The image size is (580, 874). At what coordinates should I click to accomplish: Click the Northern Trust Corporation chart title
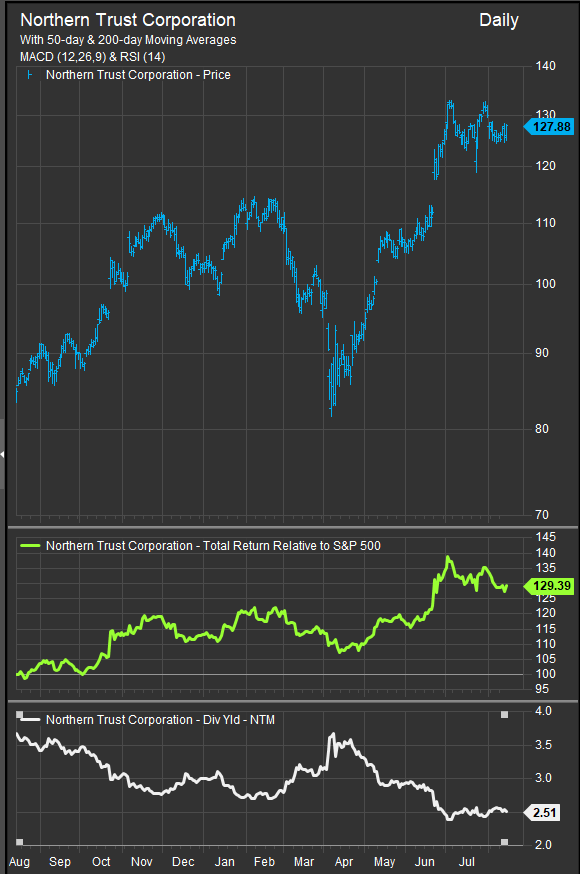coord(128,20)
